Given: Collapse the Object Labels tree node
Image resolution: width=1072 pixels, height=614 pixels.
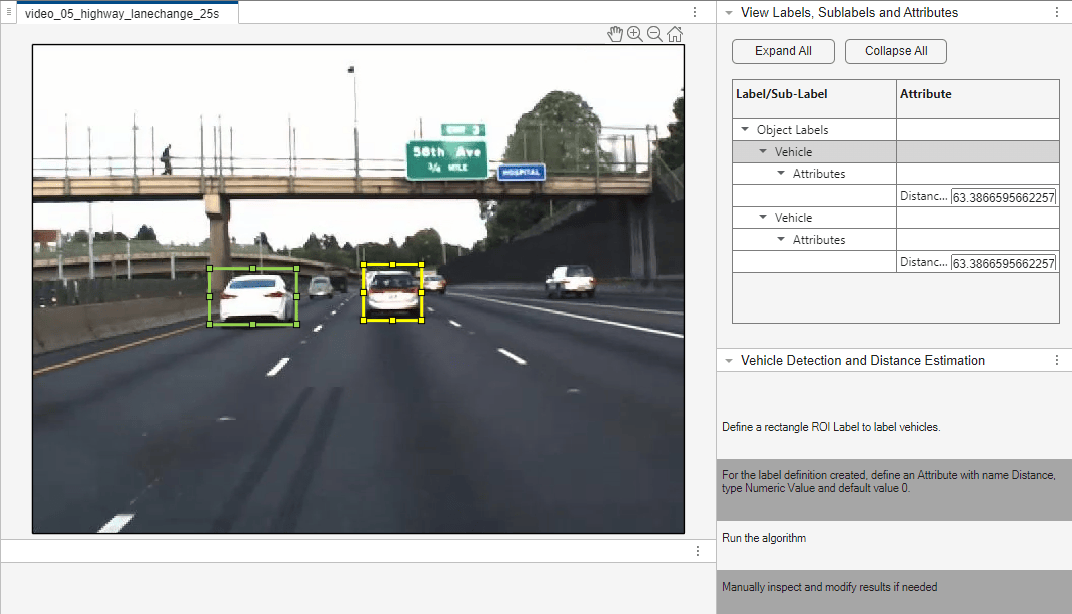Looking at the screenshot, I should tap(745, 129).
